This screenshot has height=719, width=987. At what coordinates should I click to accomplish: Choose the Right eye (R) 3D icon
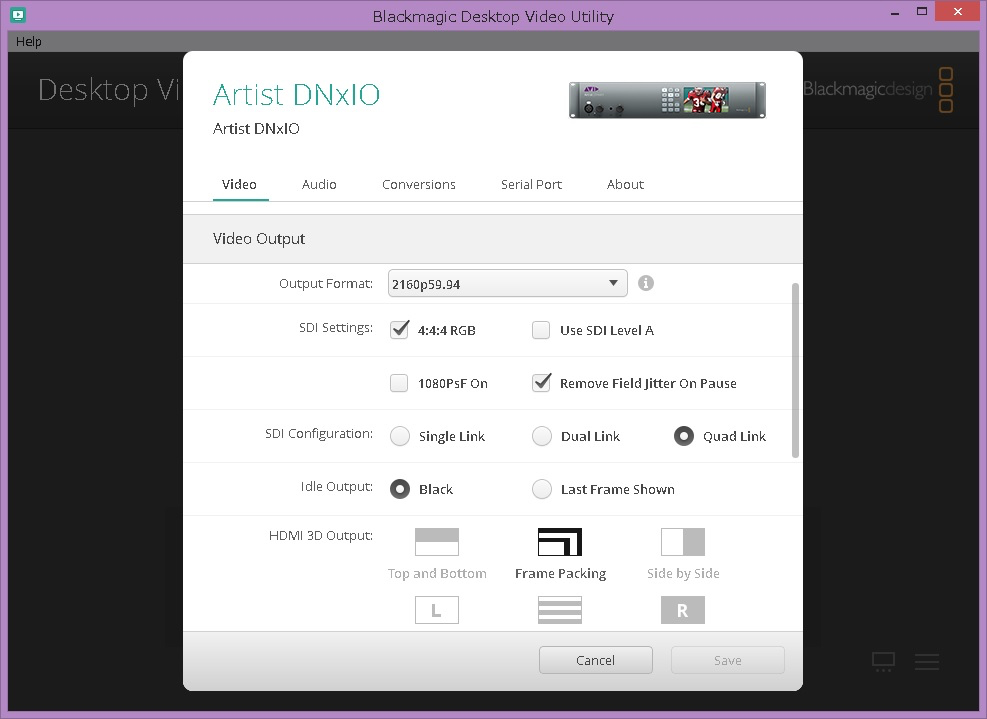tap(683, 610)
